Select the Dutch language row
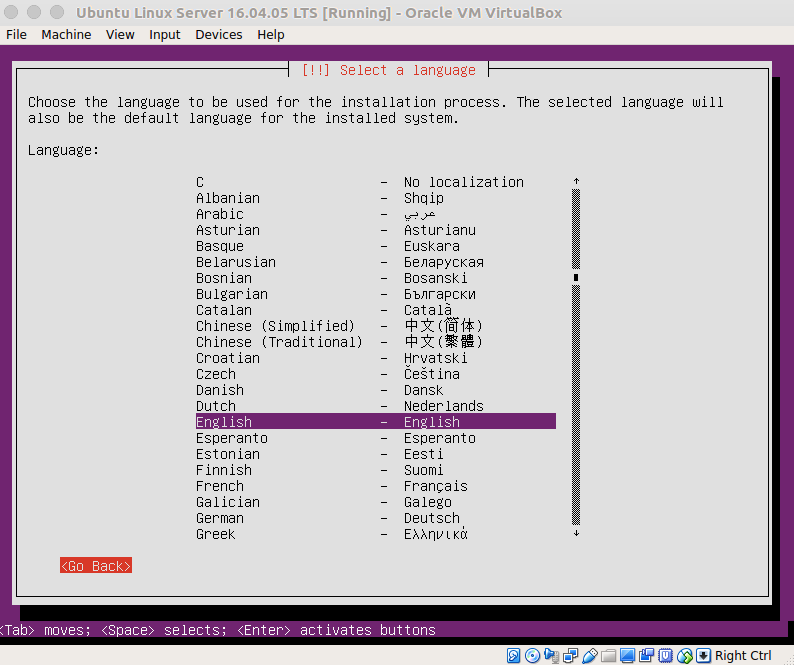Viewport: 794px width, 665px height. tap(375, 406)
